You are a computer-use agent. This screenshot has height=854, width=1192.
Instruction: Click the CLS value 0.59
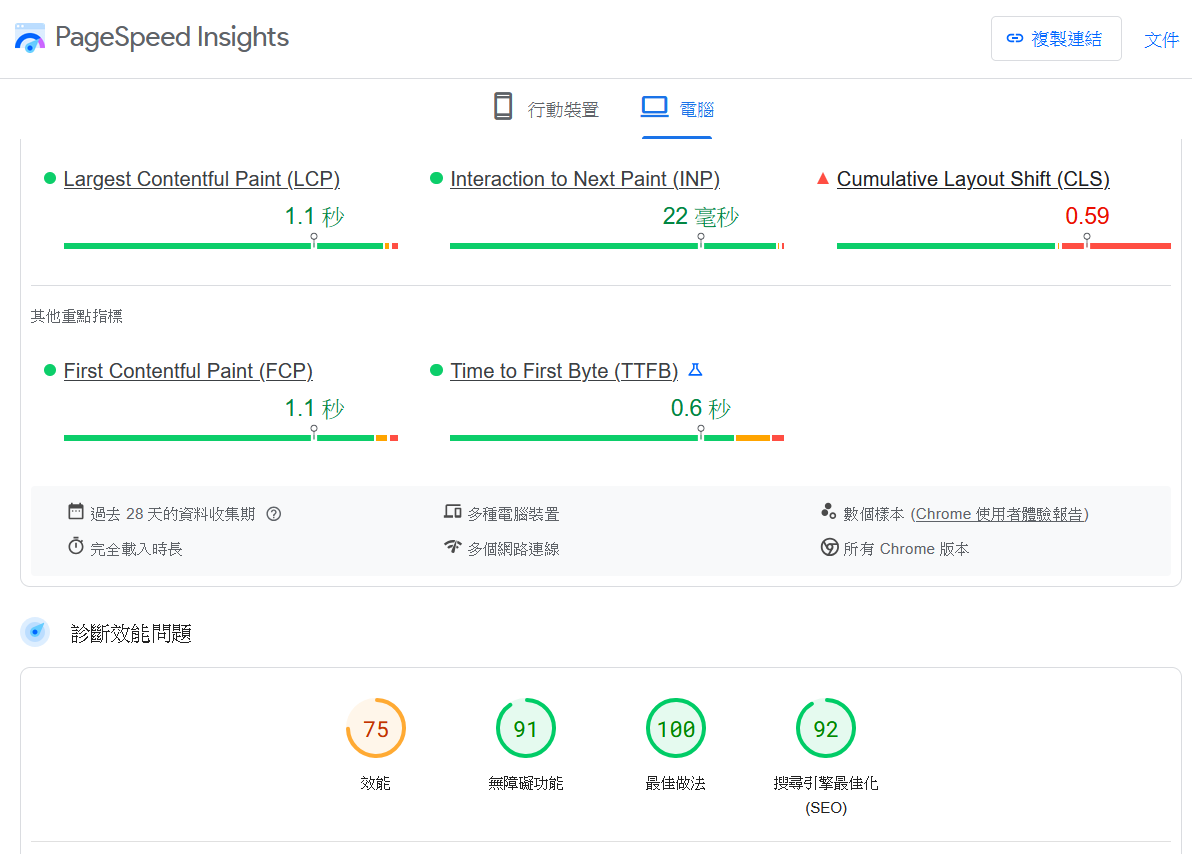tap(1087, 216)
